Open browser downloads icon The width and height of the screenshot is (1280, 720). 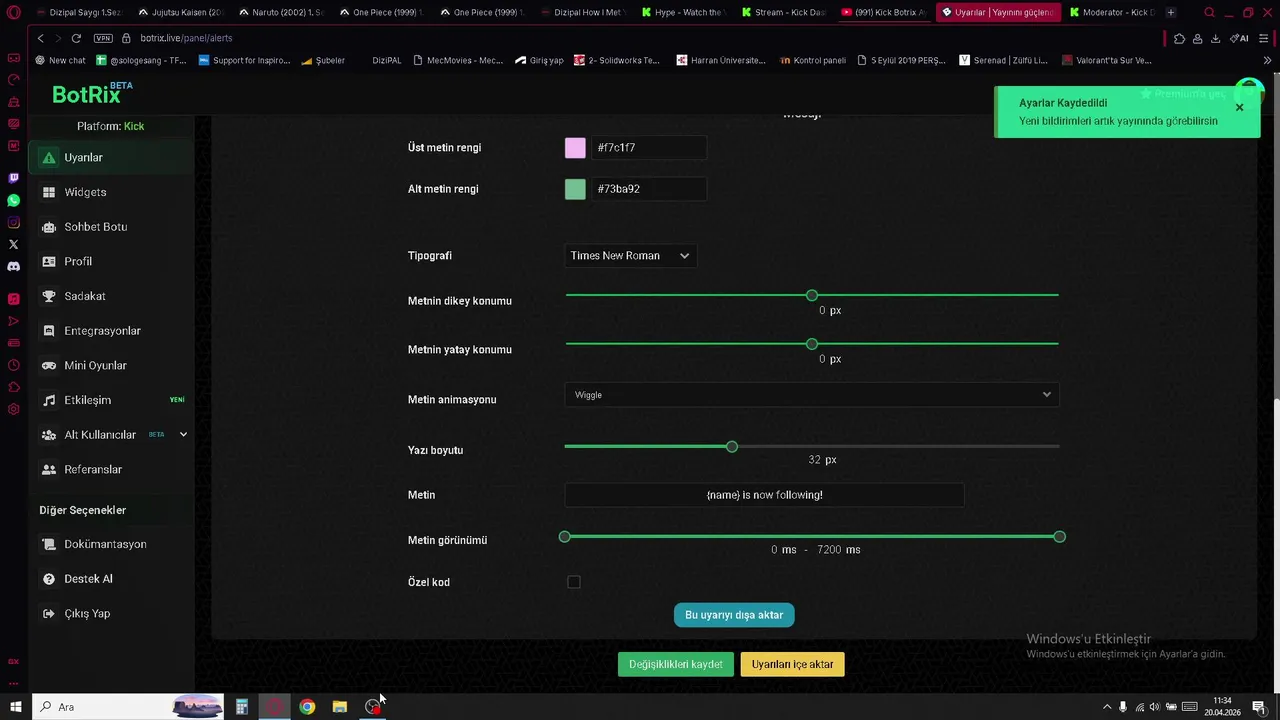(x=1215, y=38)
